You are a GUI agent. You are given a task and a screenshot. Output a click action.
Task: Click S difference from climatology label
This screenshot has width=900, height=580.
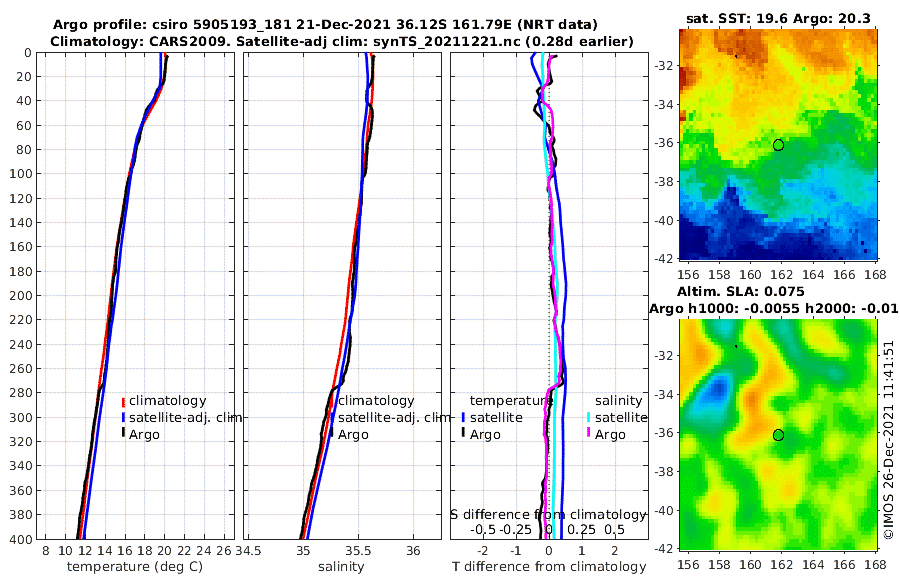[x=548, y=515]
